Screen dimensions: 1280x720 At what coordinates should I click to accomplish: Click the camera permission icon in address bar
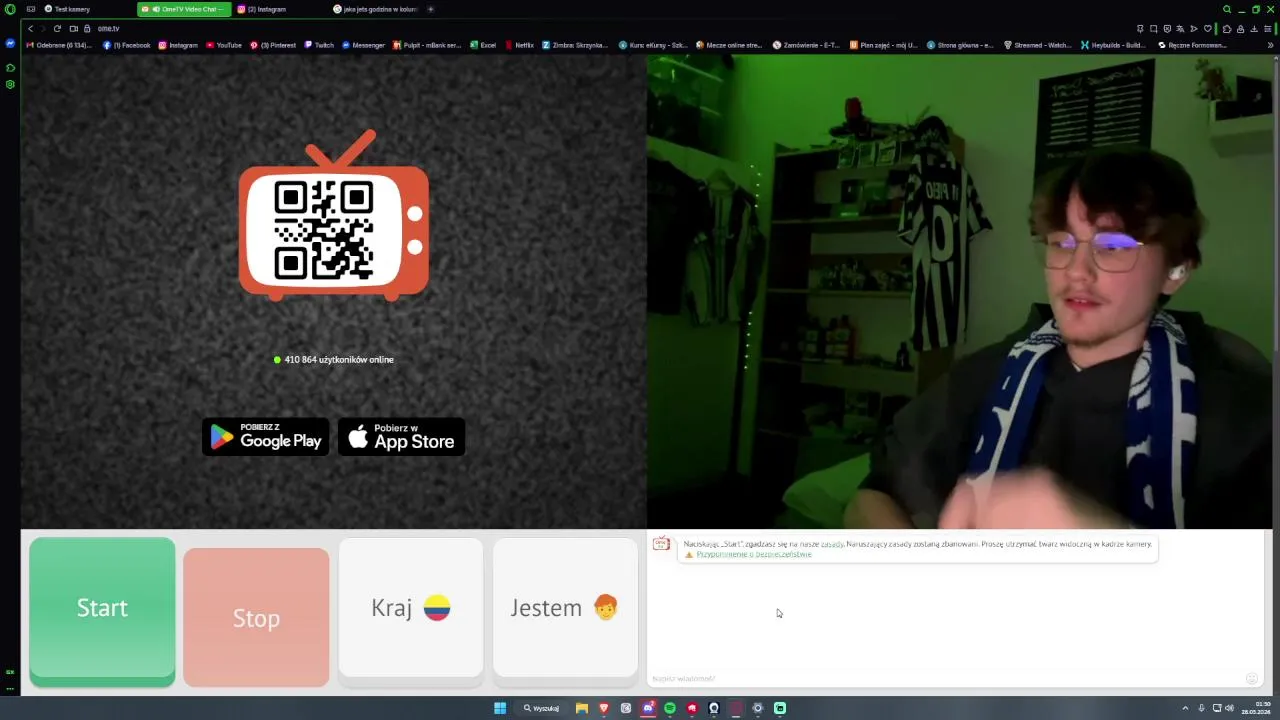tap(73, 29)
